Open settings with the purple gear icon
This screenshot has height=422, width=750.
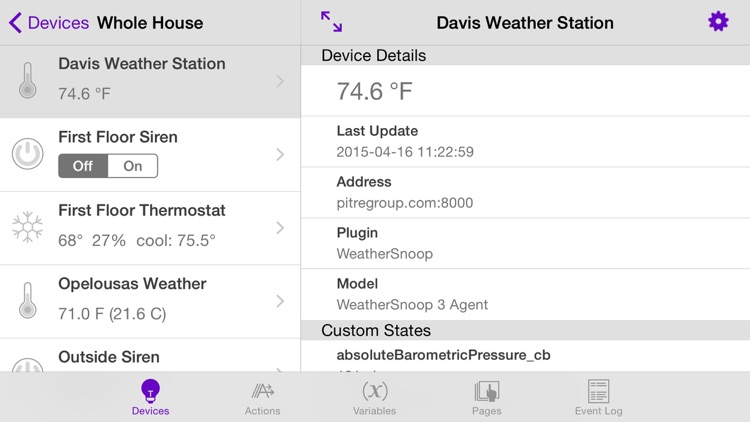click(718, 22)
